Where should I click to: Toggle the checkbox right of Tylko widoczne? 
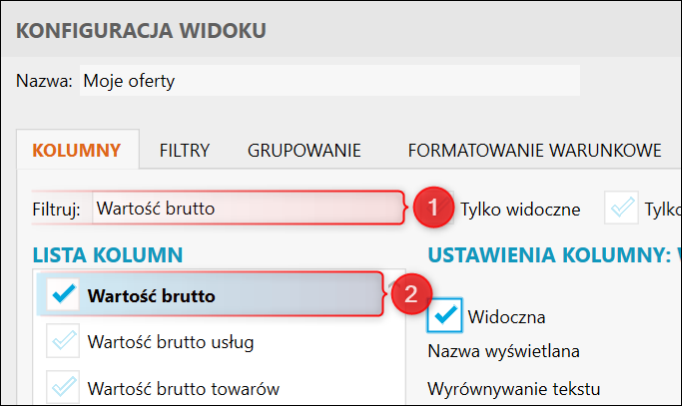[x=622, y=209]
